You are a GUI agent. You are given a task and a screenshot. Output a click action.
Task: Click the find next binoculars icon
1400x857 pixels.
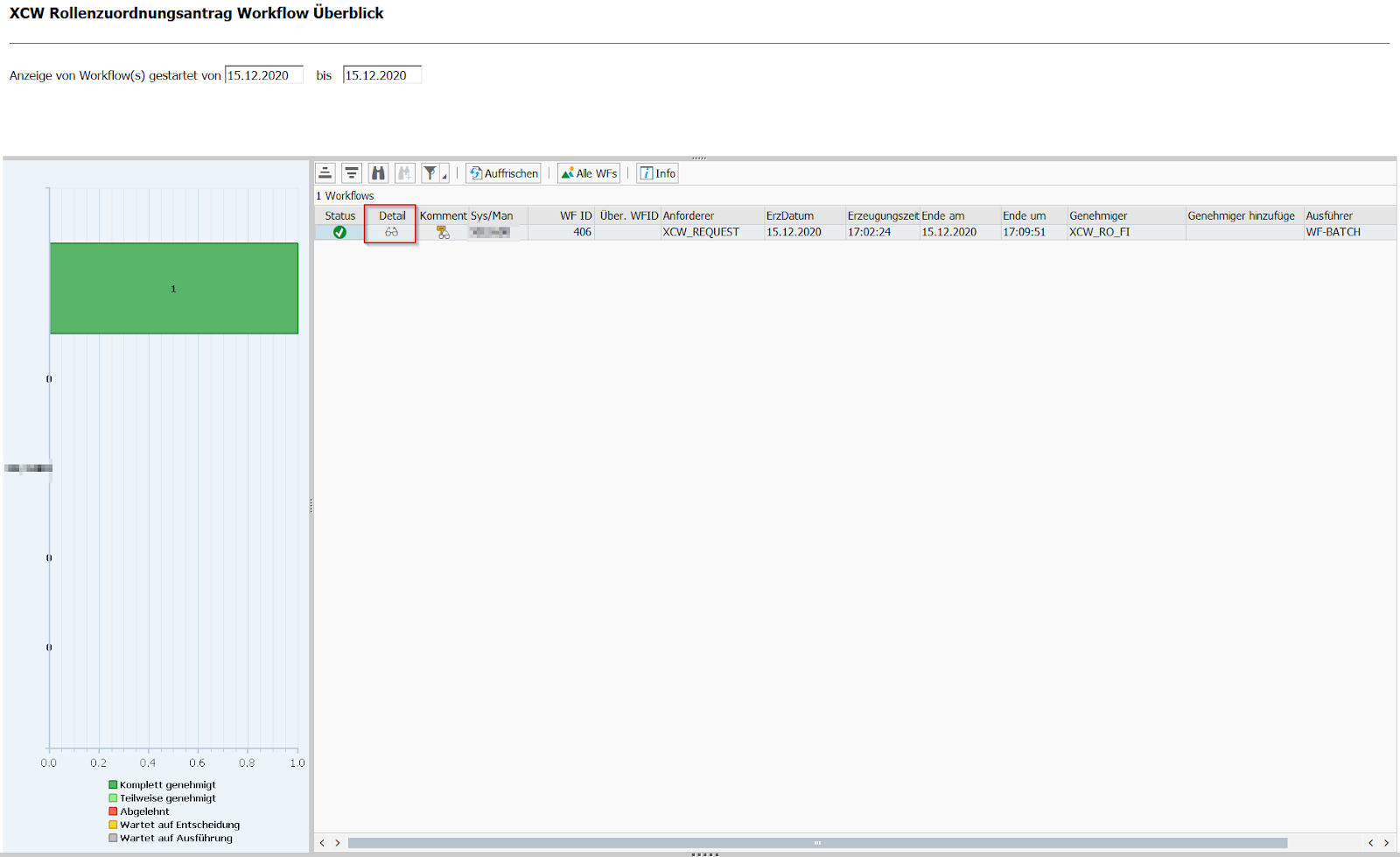[404, 173]
